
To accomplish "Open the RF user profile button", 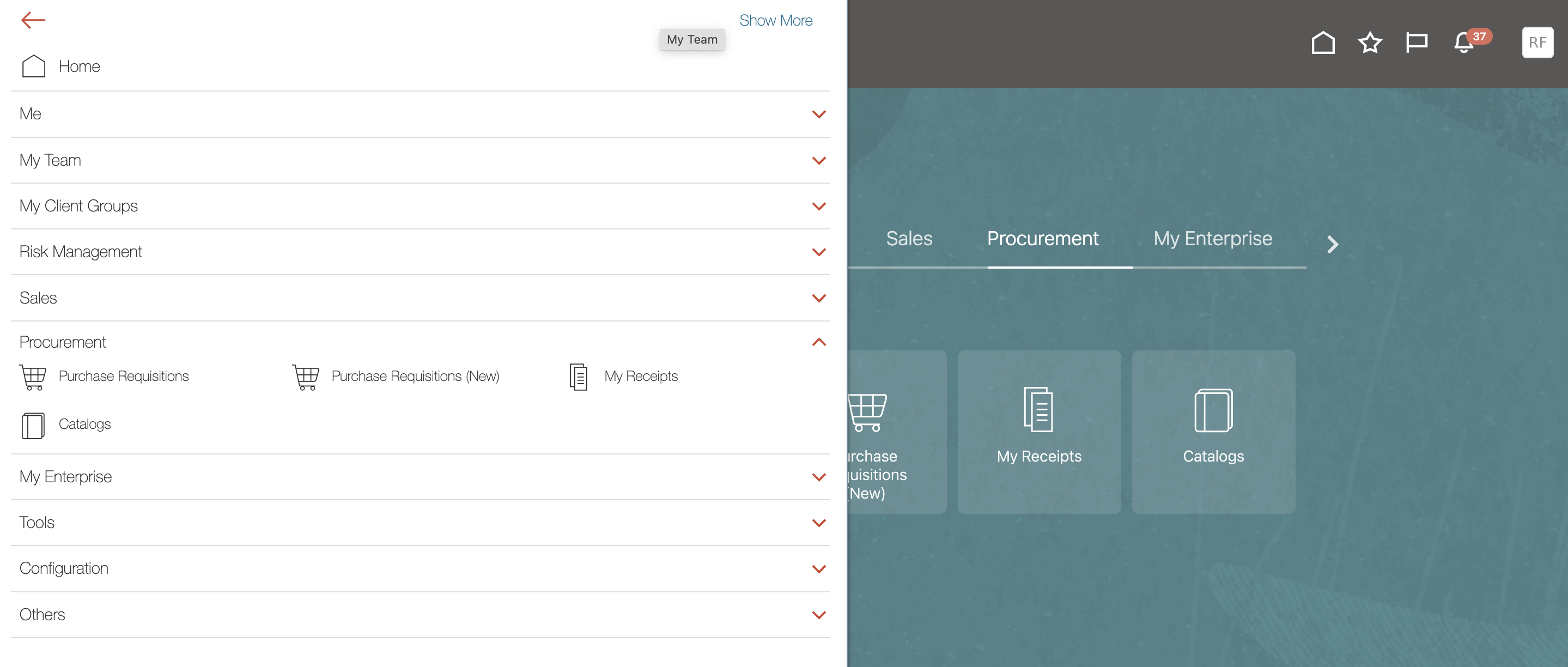I will click(1537, 43).
